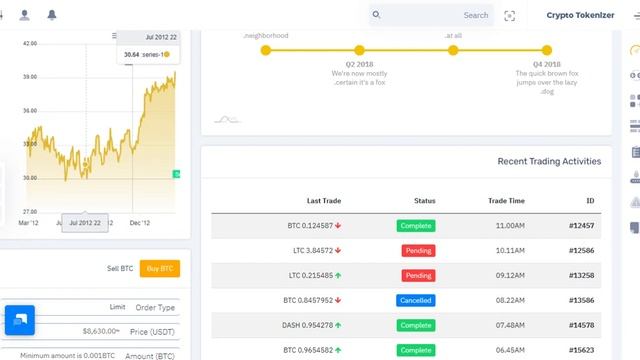Image resolution: width=640 pixels, height=360 pixels.
Task: Click down arrow beside LTC 3.84572
Action: pyautogui.click(x=338, y=250)
